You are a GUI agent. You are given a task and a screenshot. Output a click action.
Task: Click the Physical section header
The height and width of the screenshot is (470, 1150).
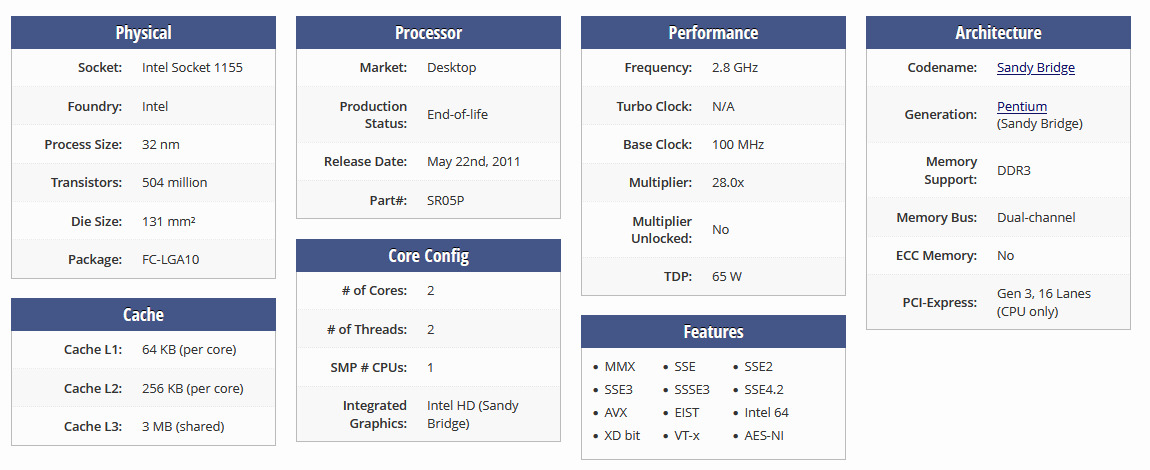coord(143,33)
